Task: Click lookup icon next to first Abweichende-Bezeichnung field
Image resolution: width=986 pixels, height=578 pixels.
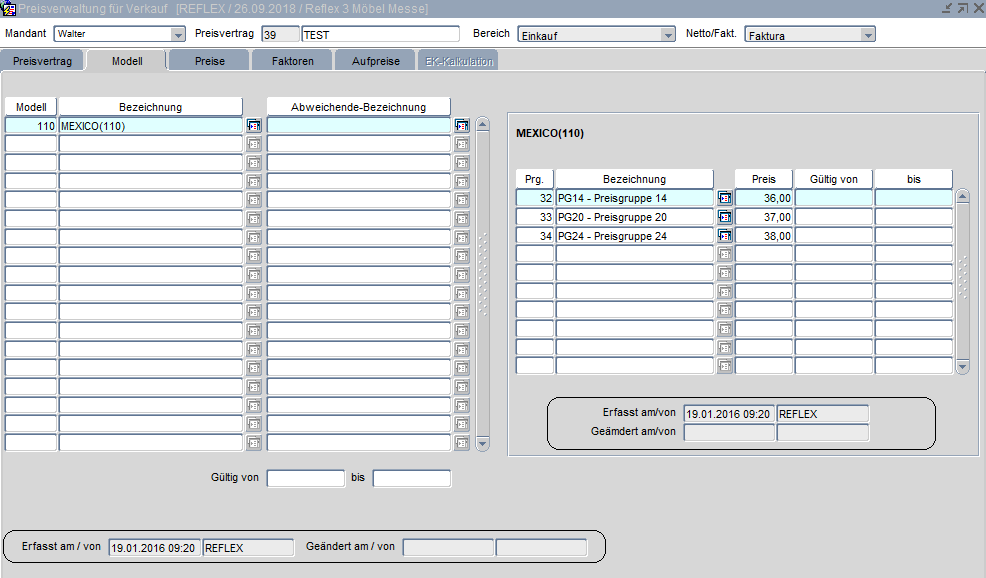Action: 462,126
